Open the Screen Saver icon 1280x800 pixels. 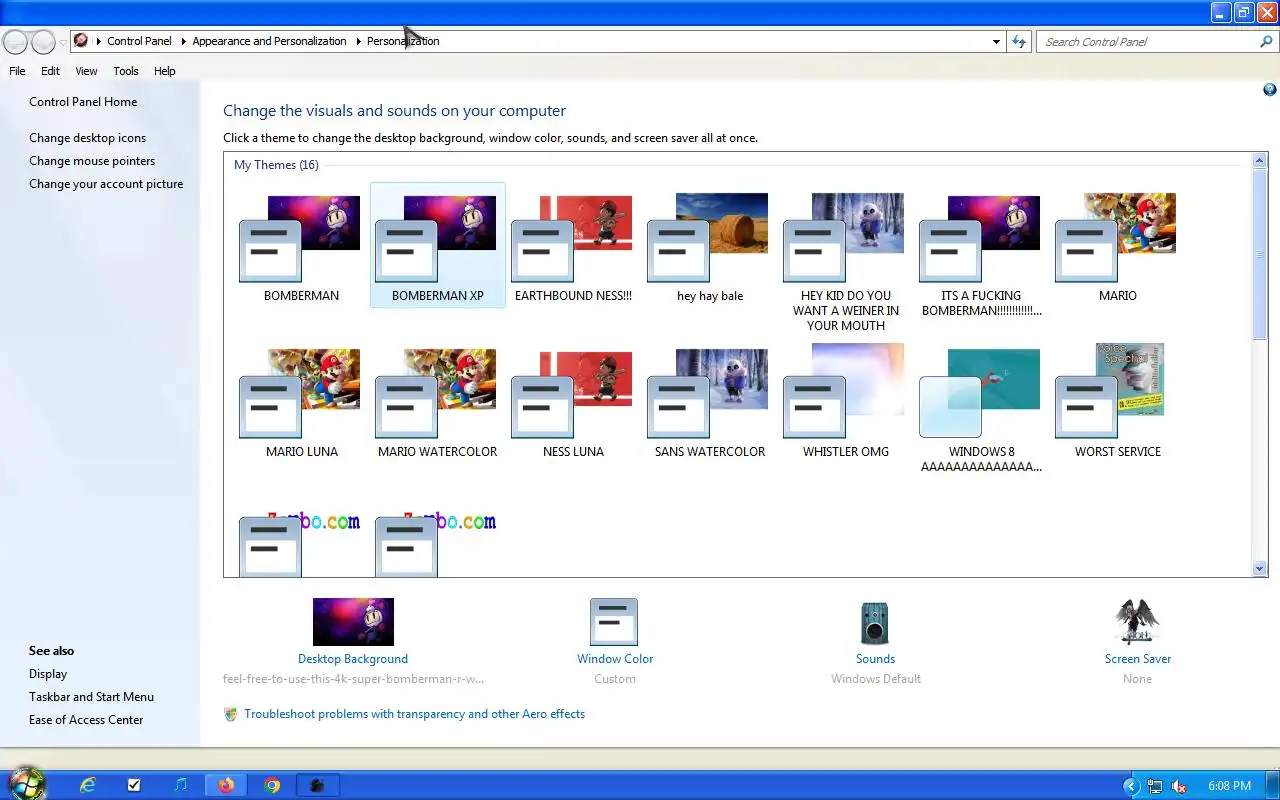point(1137,622)
